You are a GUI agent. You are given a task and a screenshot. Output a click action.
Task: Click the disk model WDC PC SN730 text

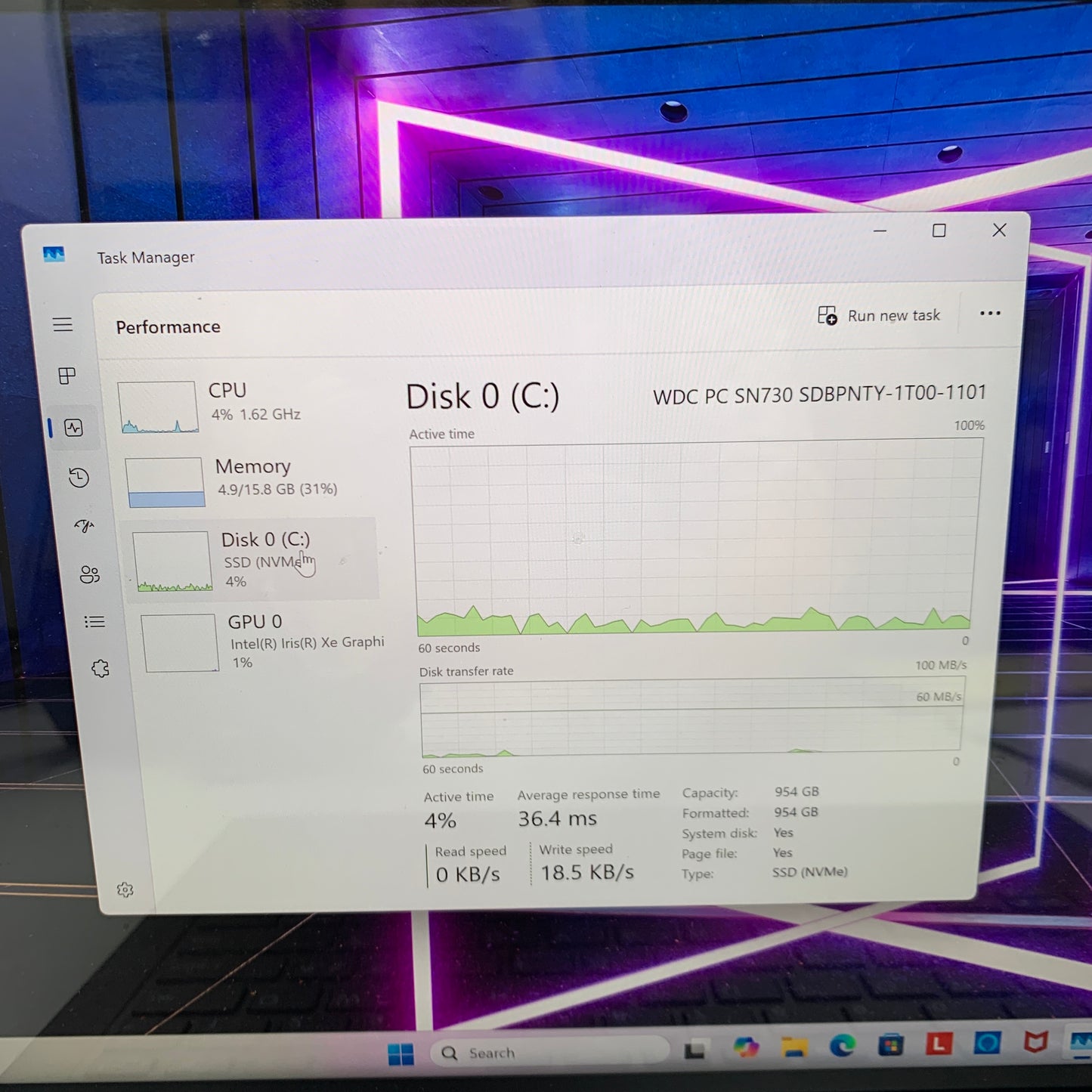pyautogui.click(x=820, y=394)
